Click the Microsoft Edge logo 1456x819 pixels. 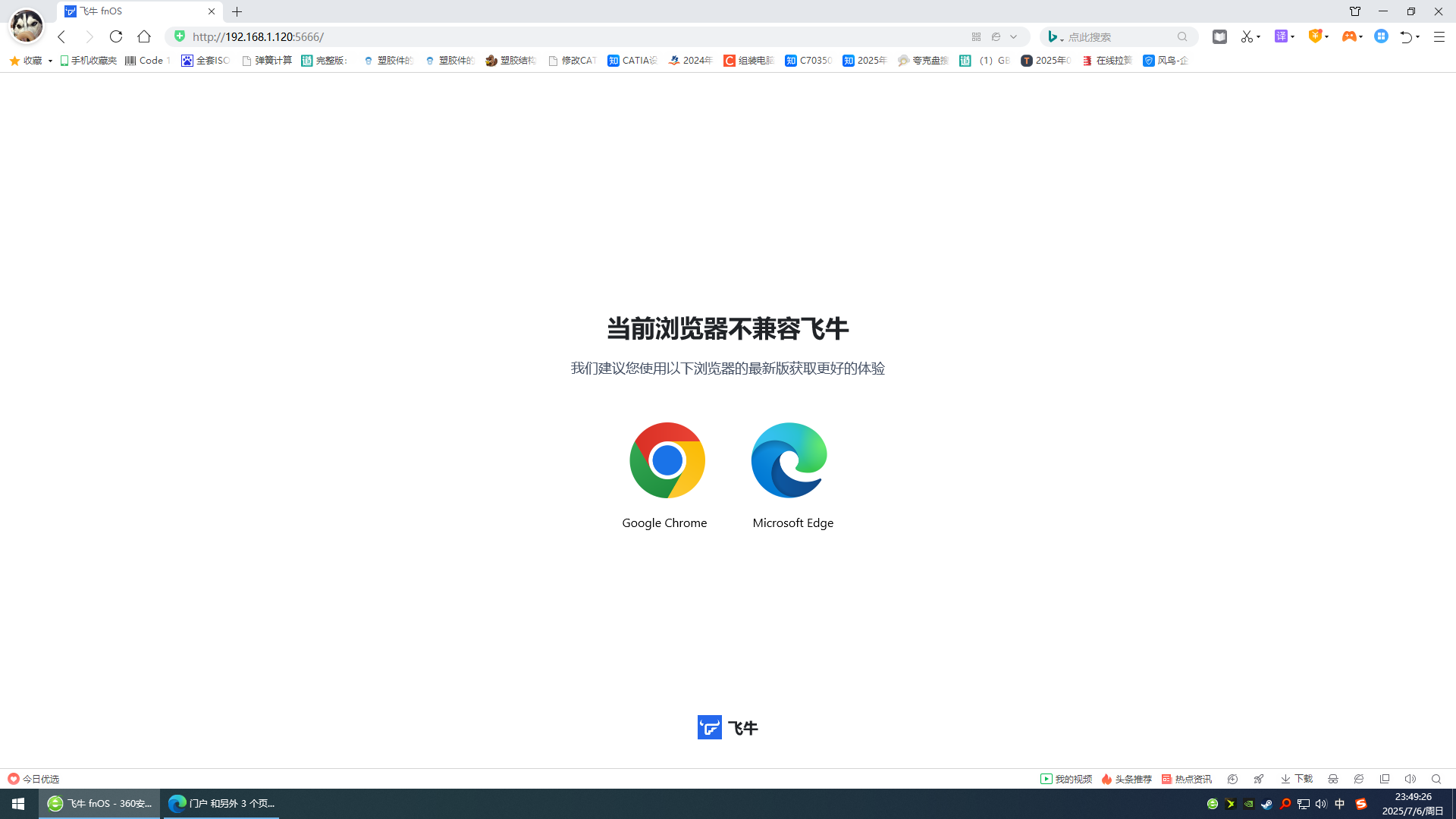click(789, 460)
